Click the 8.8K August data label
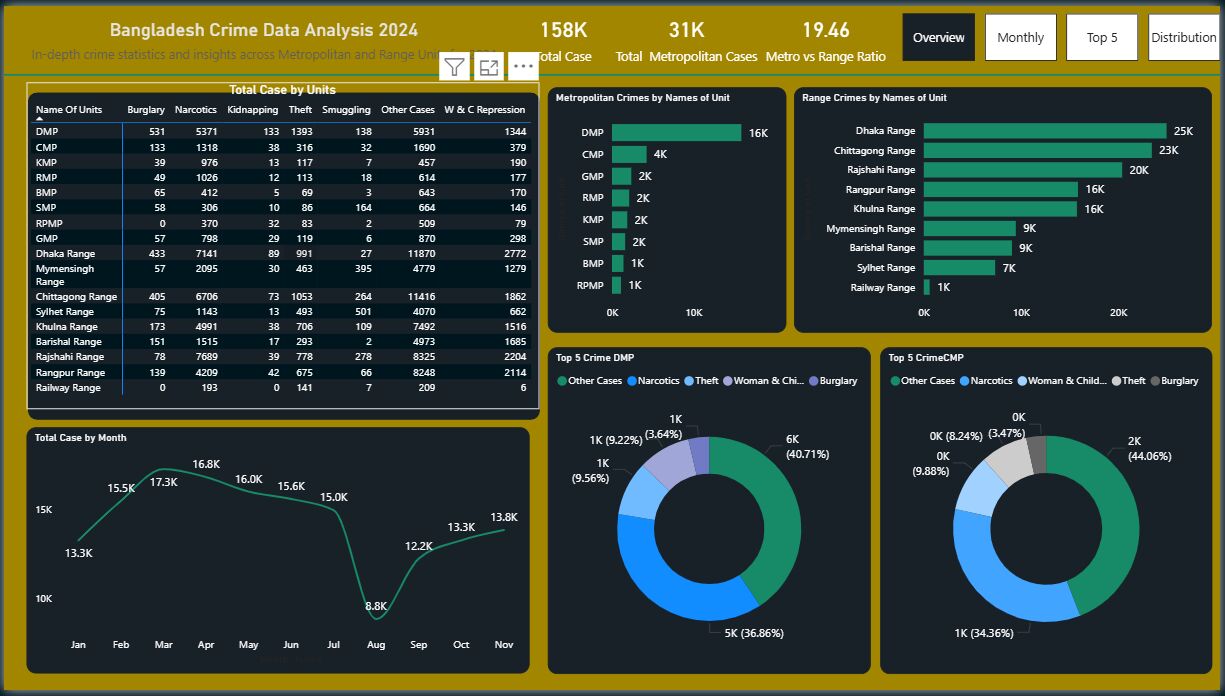1225x696 pixels. [376, 606]
